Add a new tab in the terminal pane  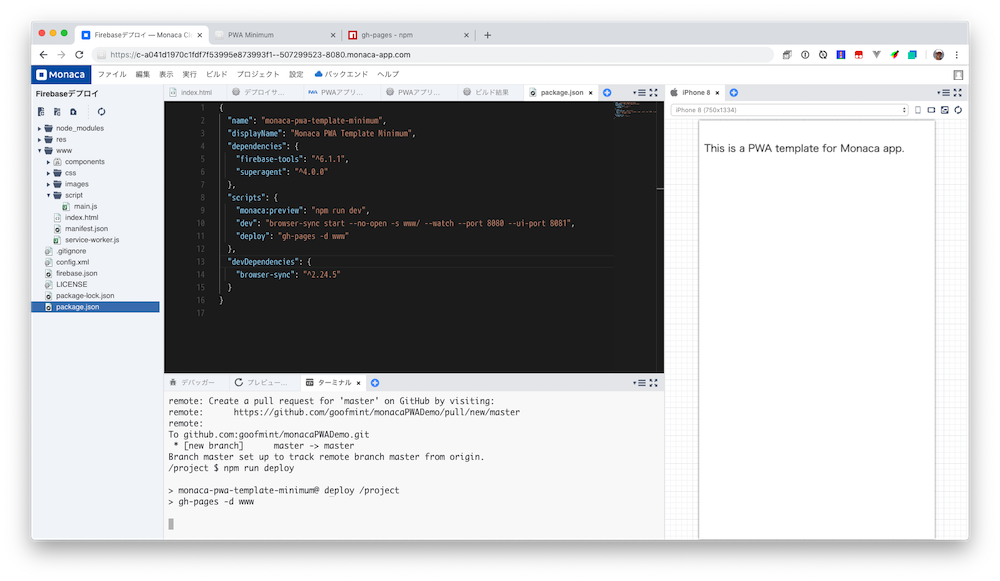click(375, 383)
